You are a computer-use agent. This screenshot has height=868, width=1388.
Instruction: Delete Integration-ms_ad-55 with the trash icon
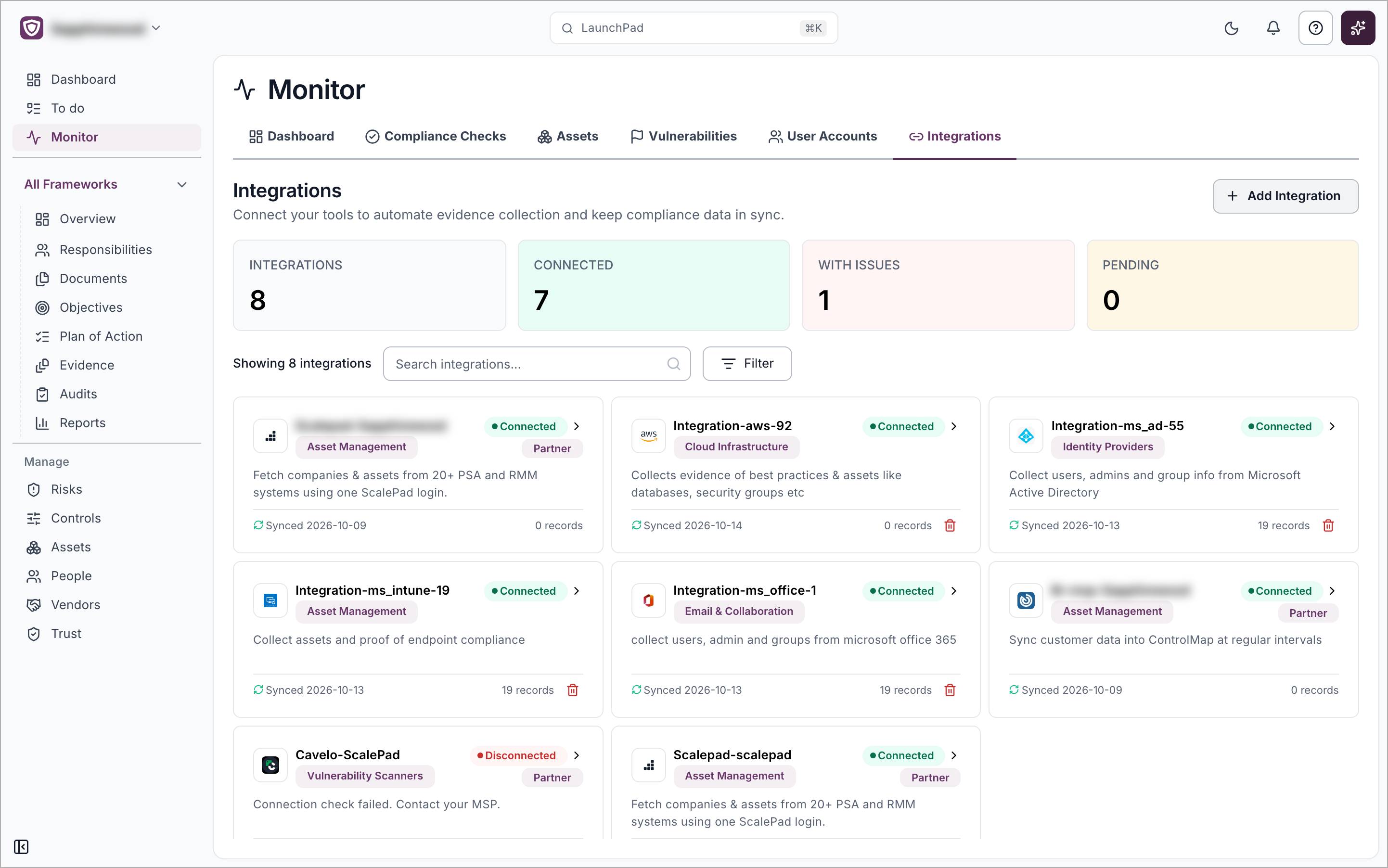pos(1328,525)
